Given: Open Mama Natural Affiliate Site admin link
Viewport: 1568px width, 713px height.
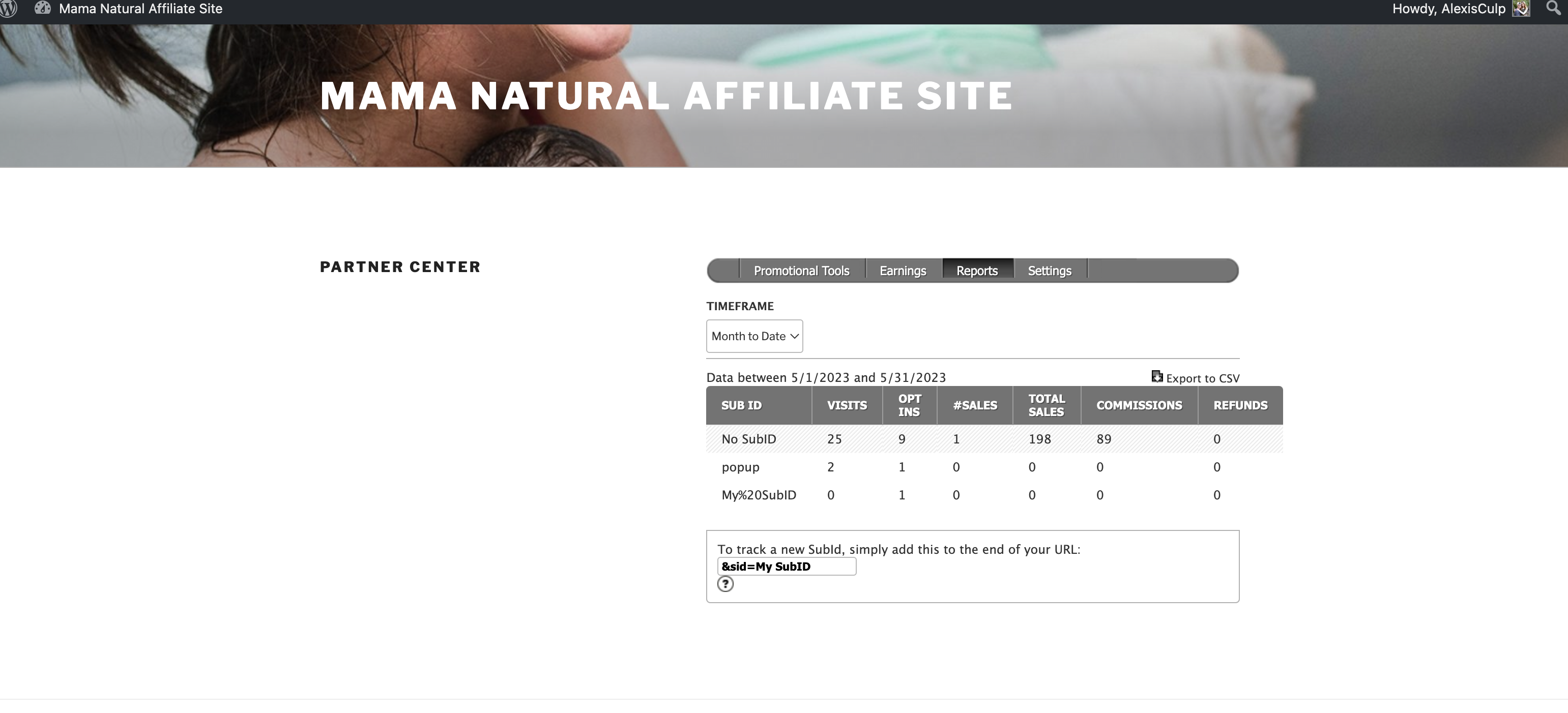Looking at the screenshot, I should [x=140, y=9].
